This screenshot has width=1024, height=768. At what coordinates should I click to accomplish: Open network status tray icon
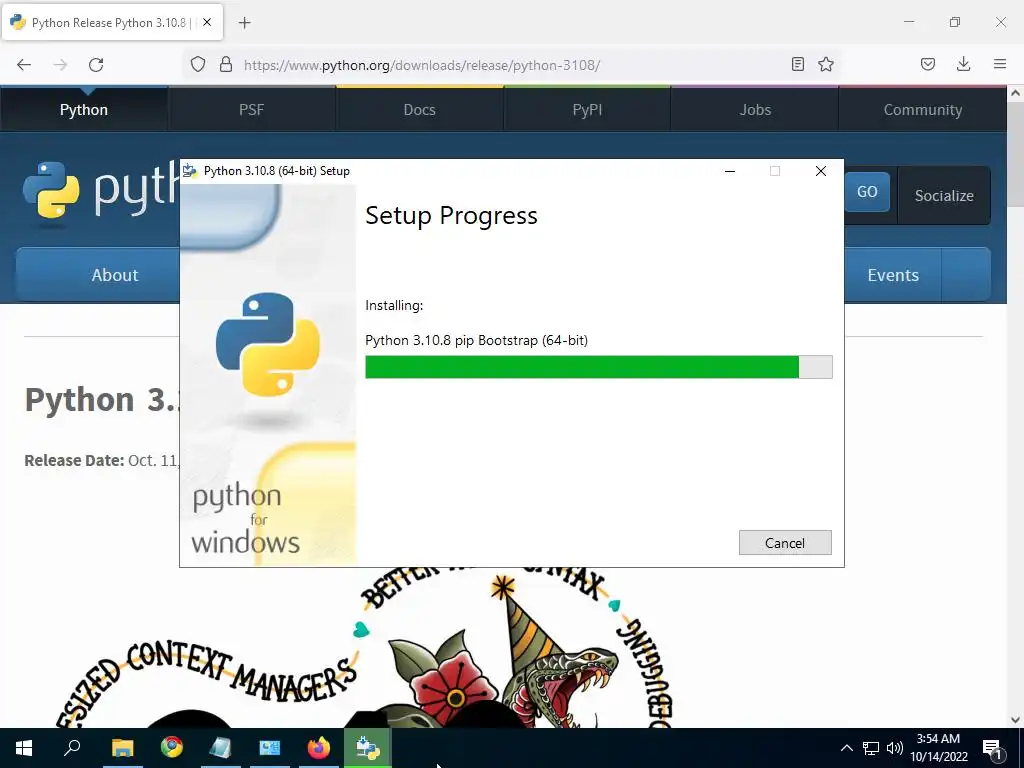pos(871,748)
